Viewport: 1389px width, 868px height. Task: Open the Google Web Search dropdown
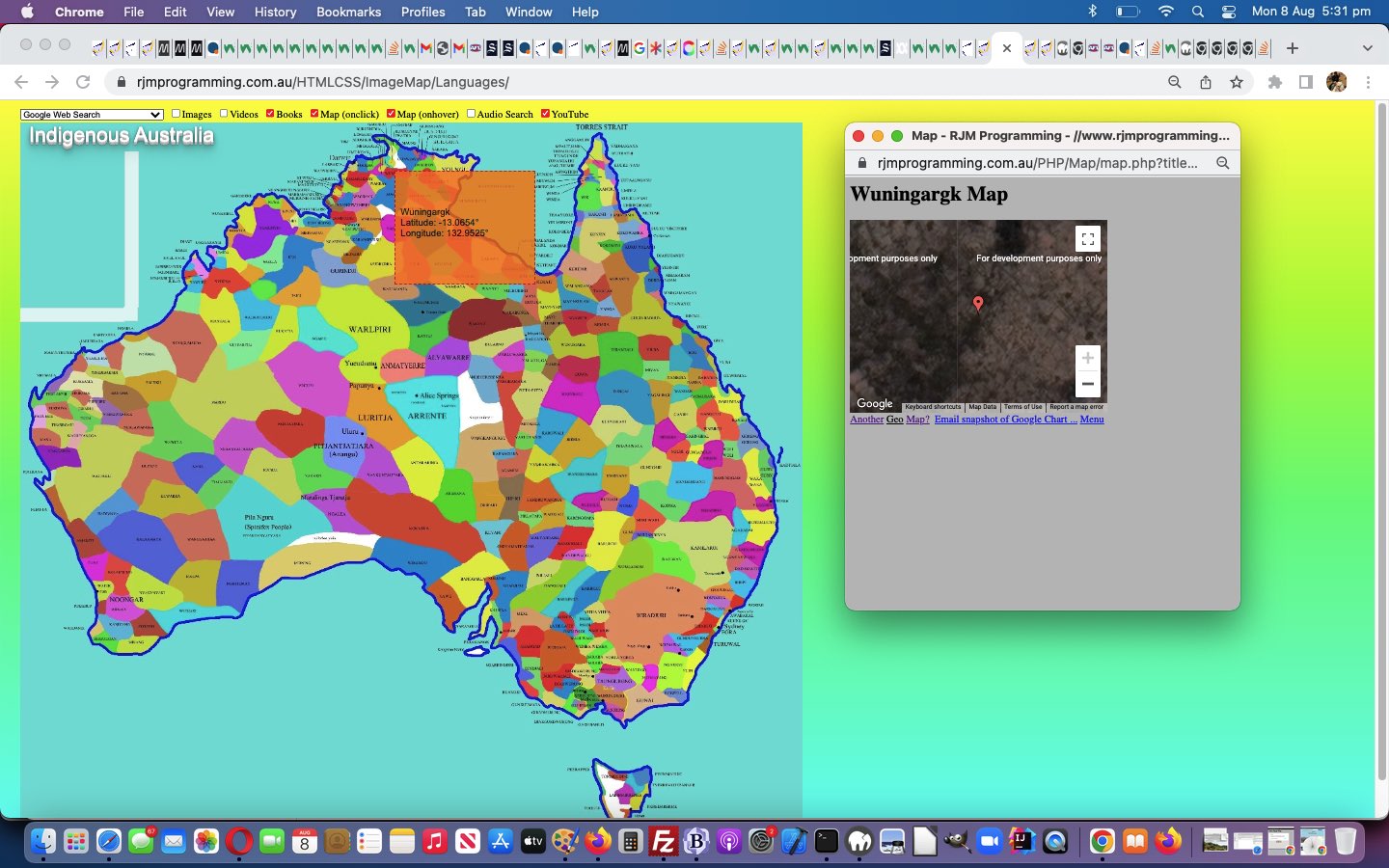coord(92,114)
